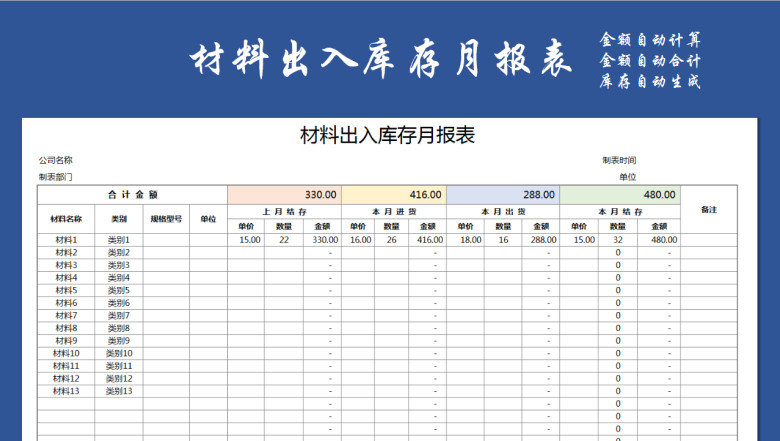The height and width of the screenshot is (441, 780).
Task: Select the 材料5 cell
Action: pyautogui.click(x=66, y=290)
